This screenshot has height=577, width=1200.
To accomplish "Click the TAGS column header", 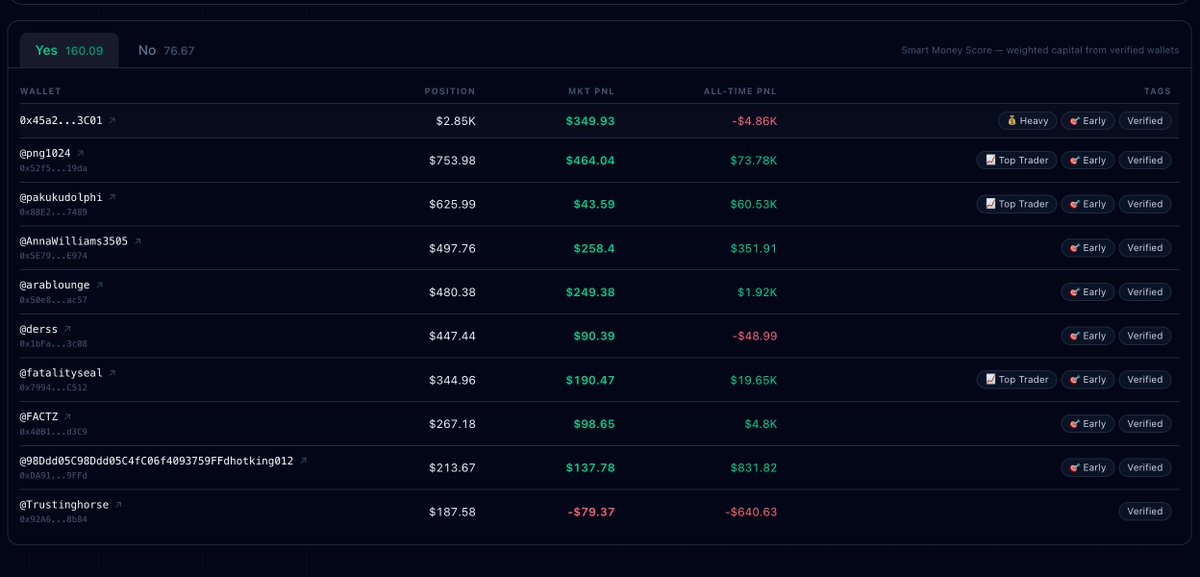I will [x=1158, y=91].
